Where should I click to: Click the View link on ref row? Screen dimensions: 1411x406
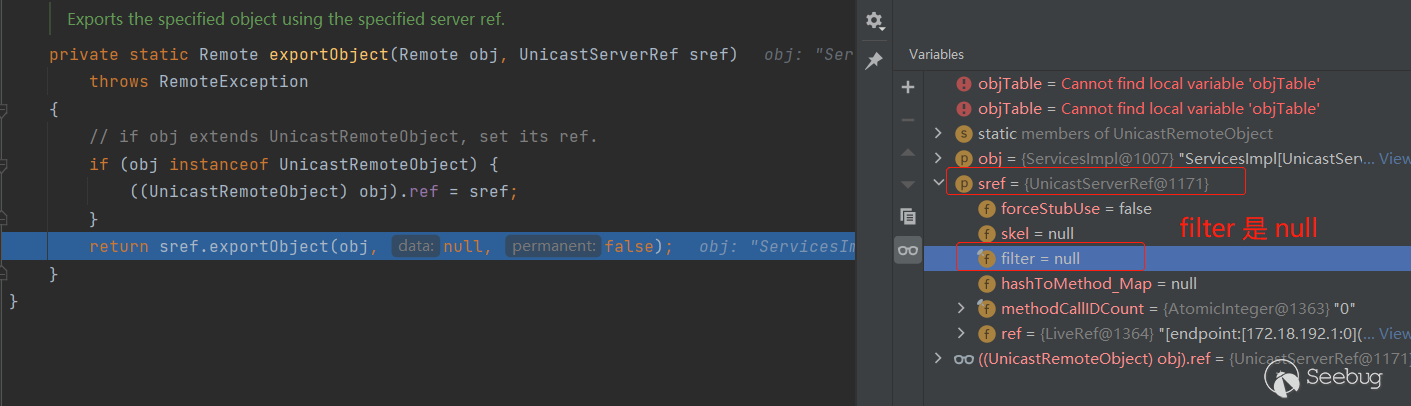(x=1394, y=333)
